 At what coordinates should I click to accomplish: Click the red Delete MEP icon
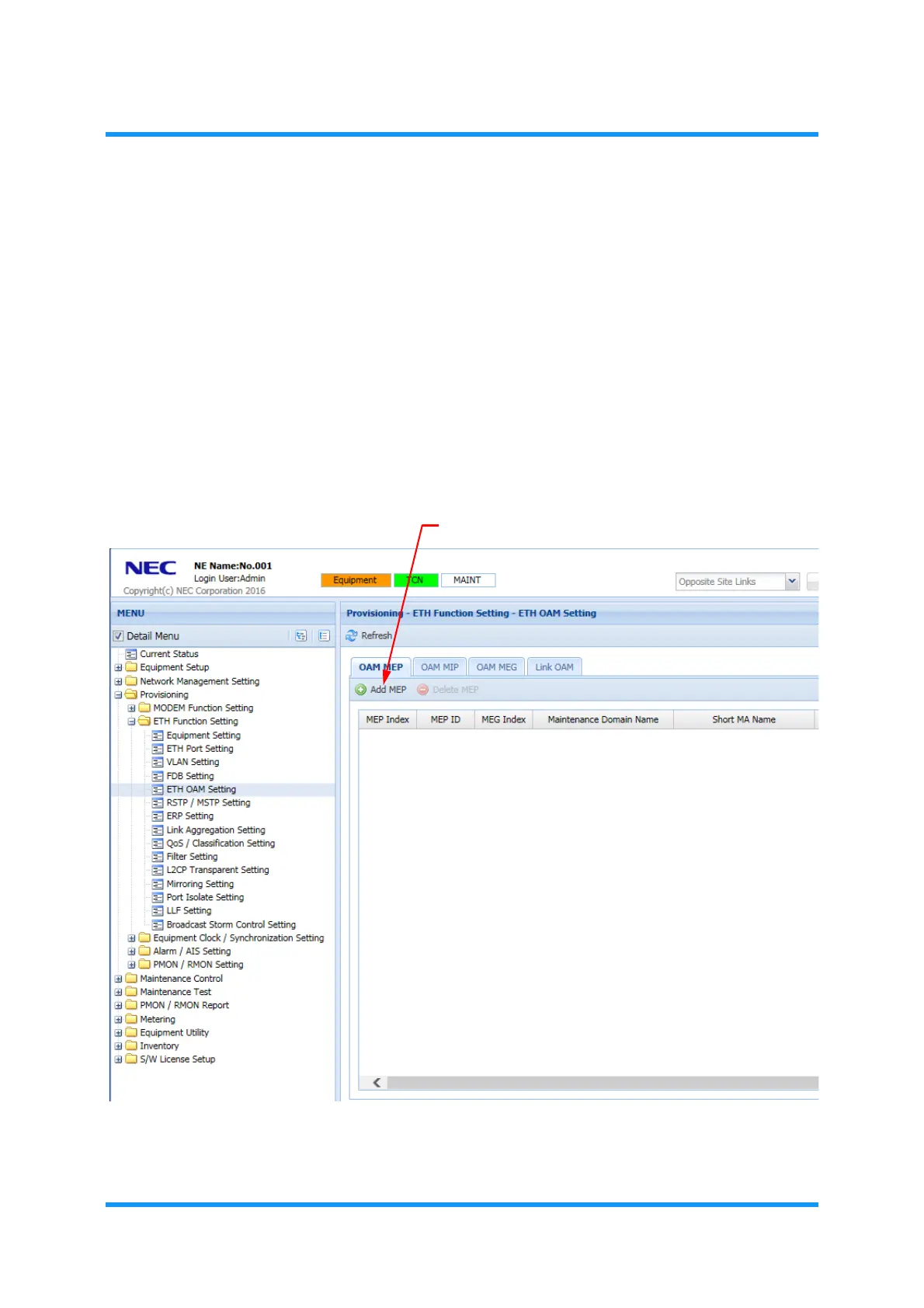pos(423,690)
